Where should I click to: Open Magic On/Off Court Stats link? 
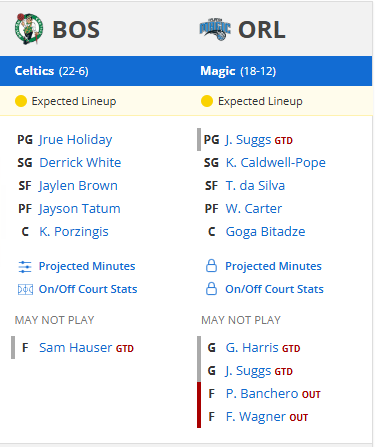[274, 289]
